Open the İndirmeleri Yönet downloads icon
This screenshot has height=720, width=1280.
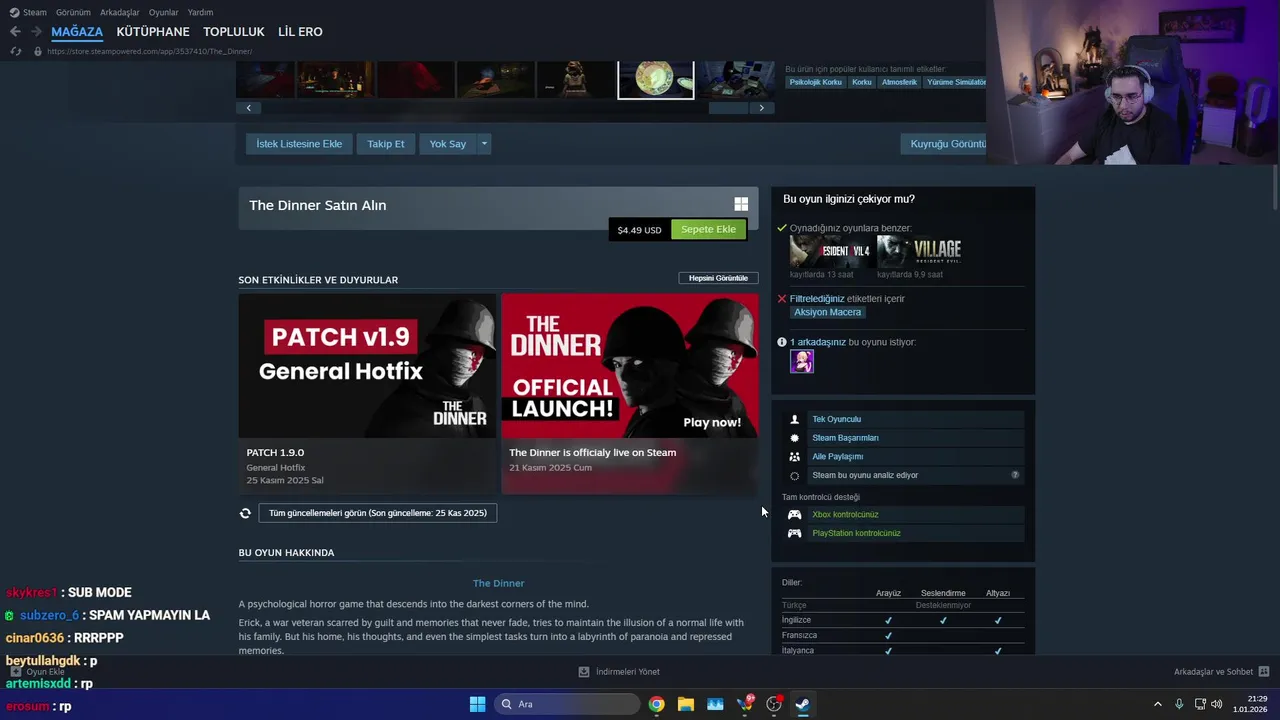[x=584, y=672]
